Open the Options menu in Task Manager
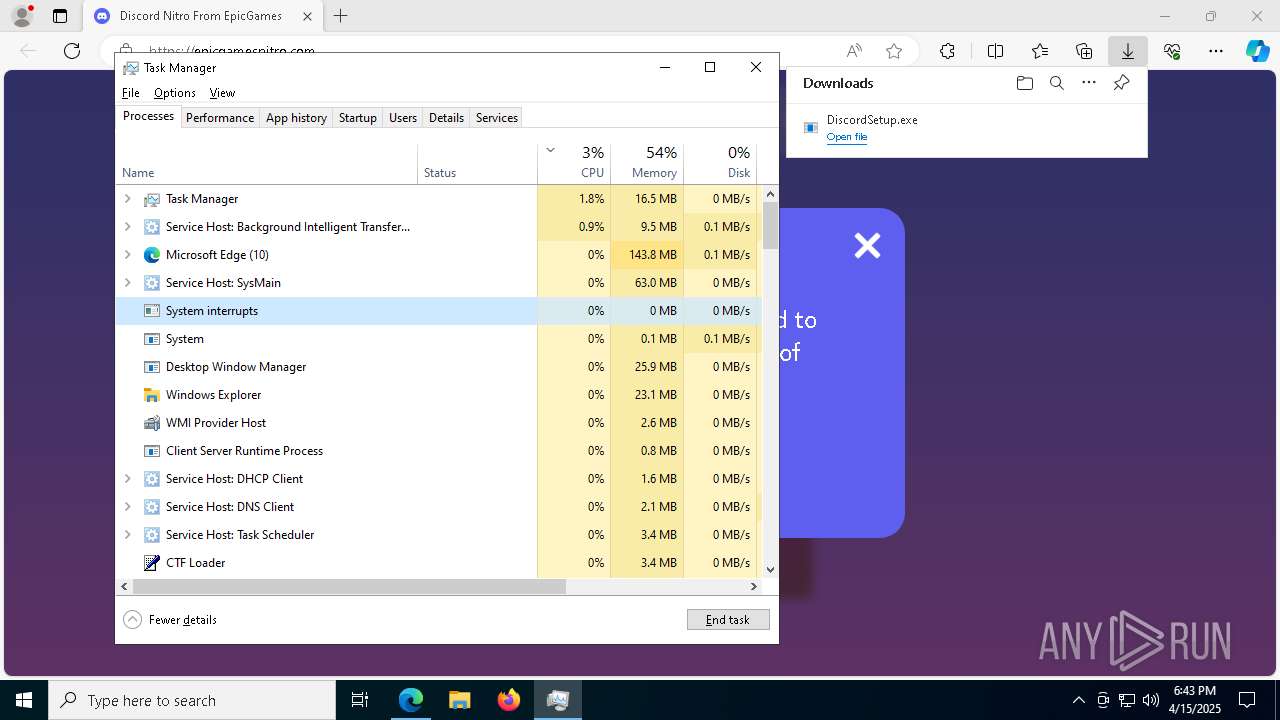The image size is (1280, 720). tap(175, 93)
